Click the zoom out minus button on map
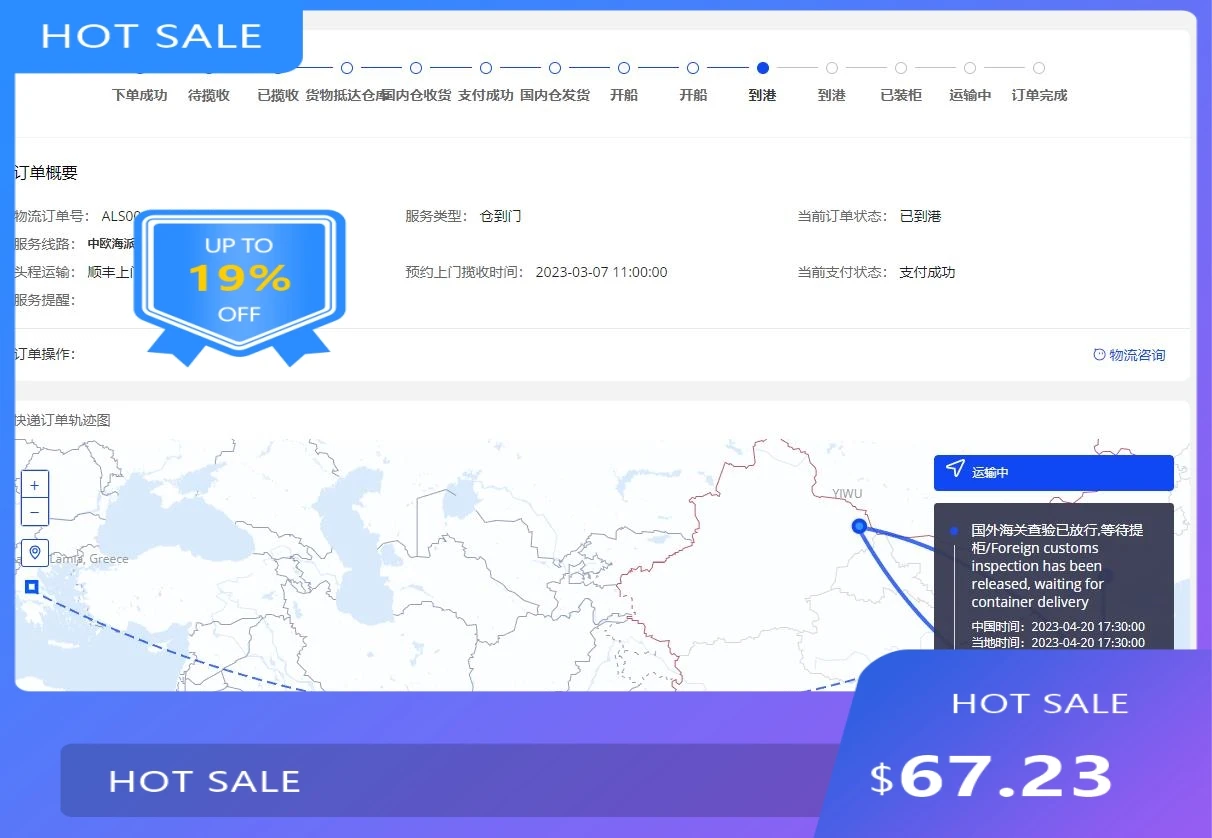 (34, 512)
